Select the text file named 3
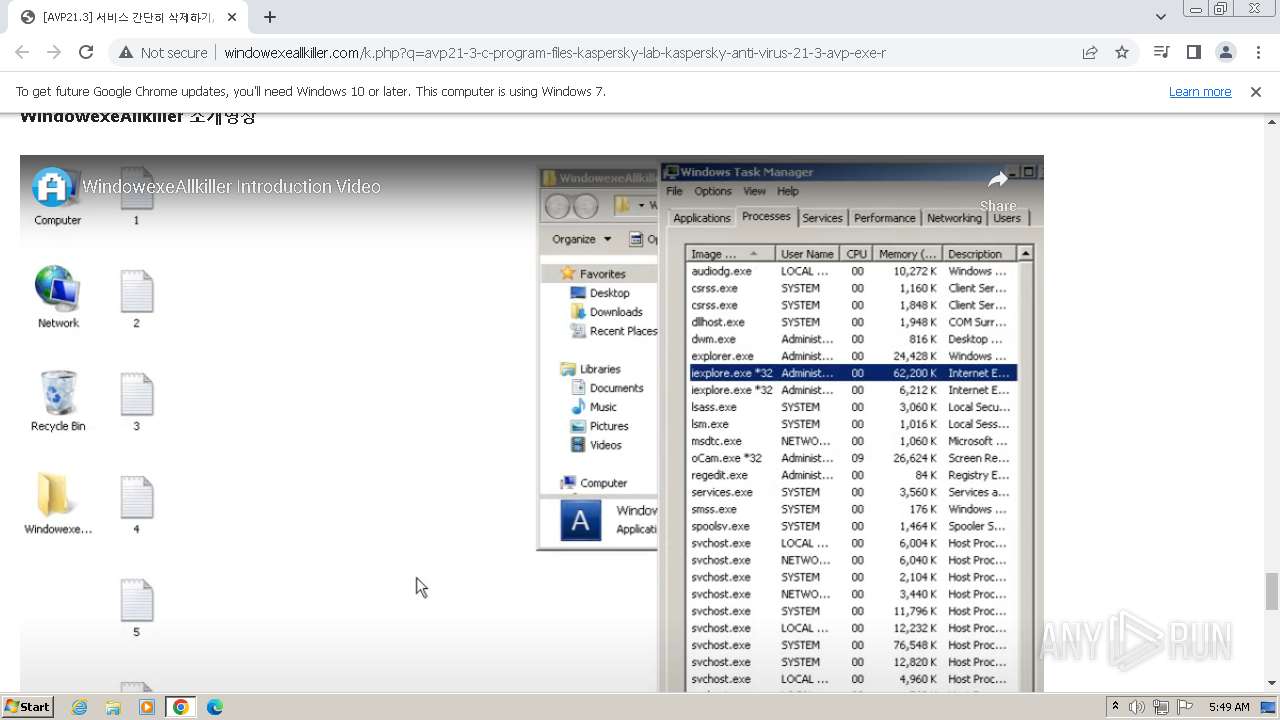 pos(137,402)
